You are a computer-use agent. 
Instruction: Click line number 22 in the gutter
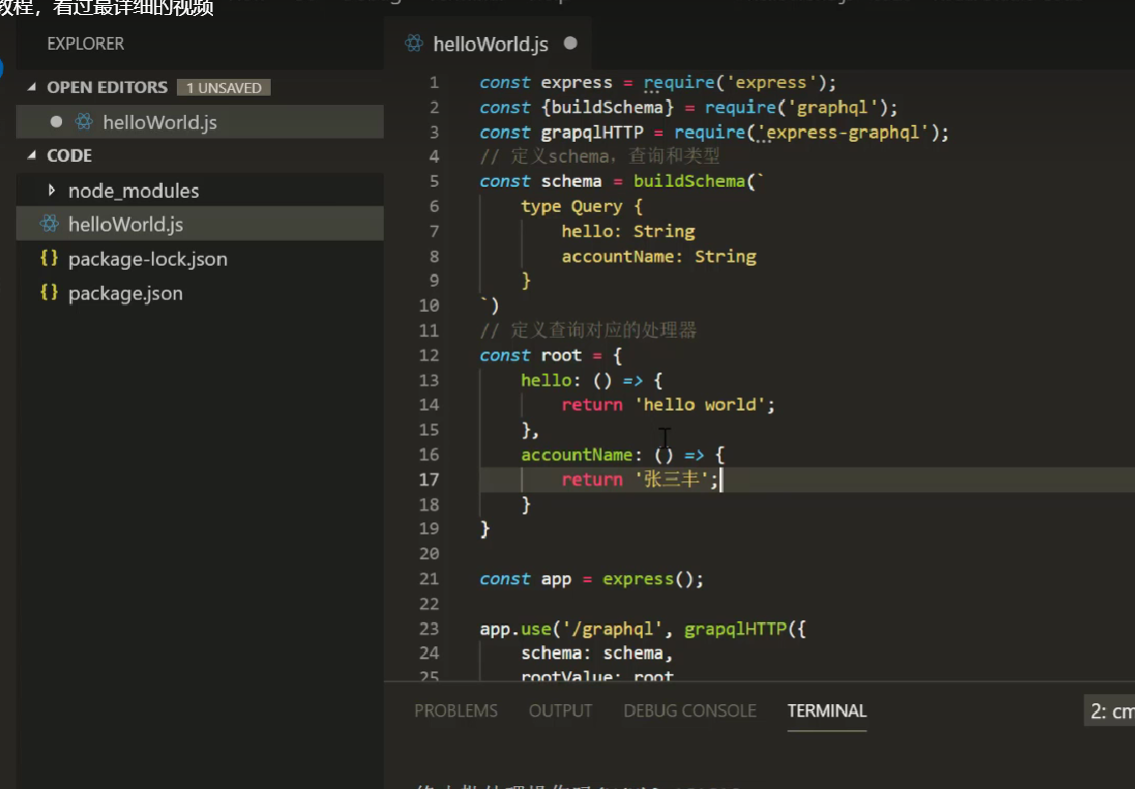[429, 604]
